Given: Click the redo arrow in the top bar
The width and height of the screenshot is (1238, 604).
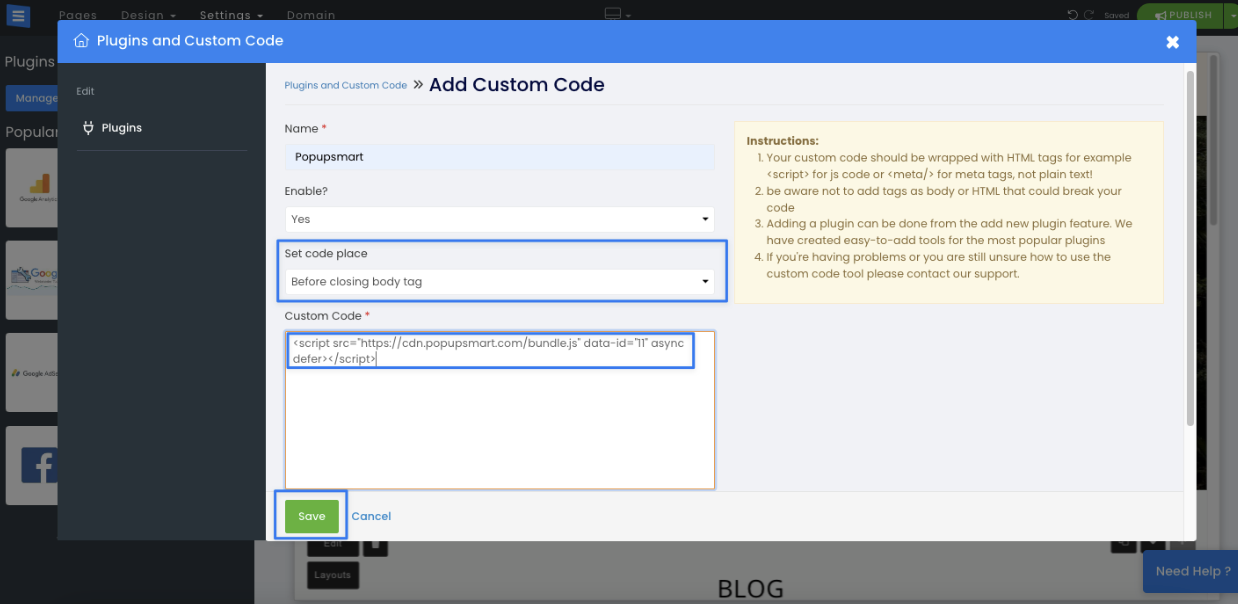Looking at the screenshot, I should tap(1089, 15).
